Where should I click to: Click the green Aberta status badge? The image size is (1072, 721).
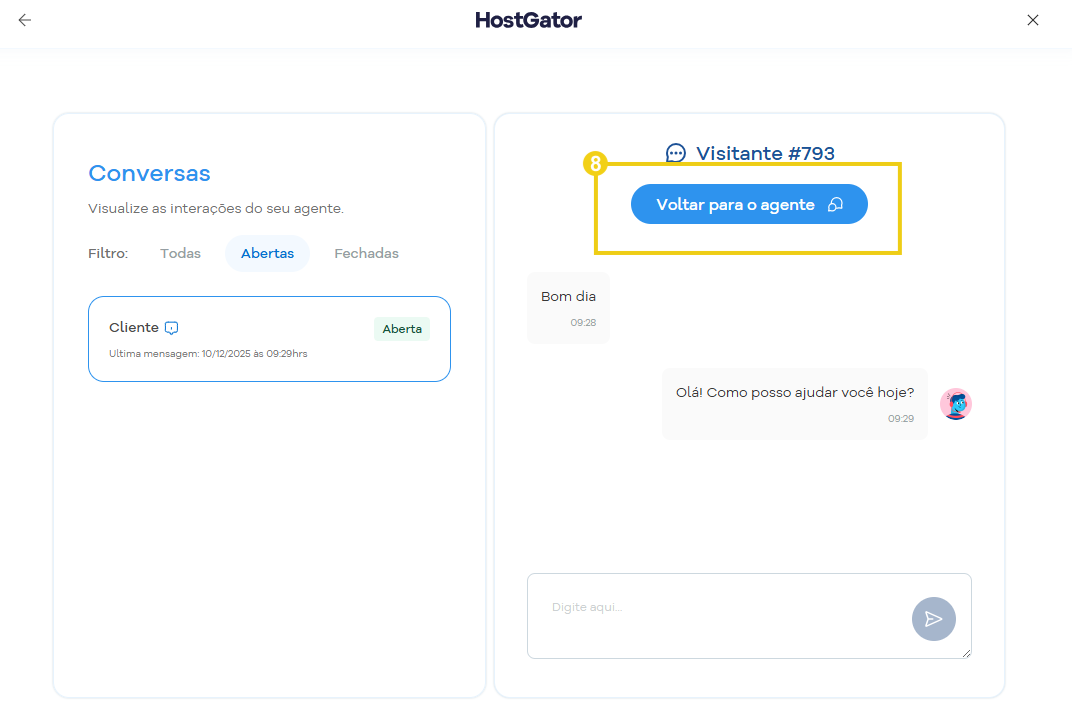pos(402,329)
